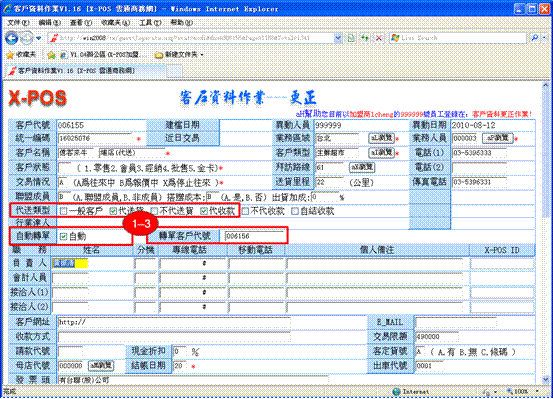Click into the 轉單客戶代號 input field
Viewport: 553px width, 399px height.
click(254, 236)
